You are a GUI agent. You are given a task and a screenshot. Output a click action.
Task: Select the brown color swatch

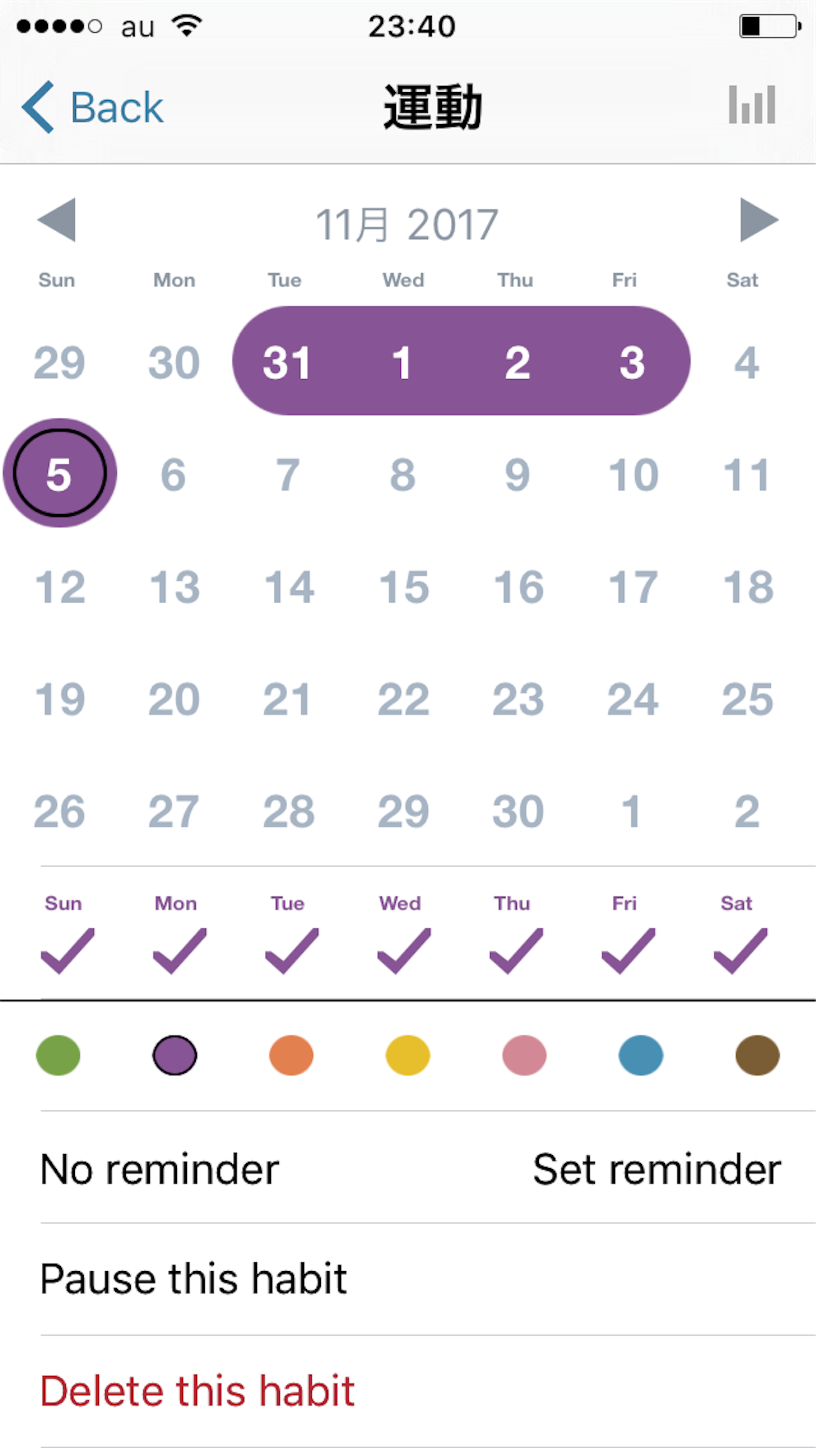pos(757,1055)
